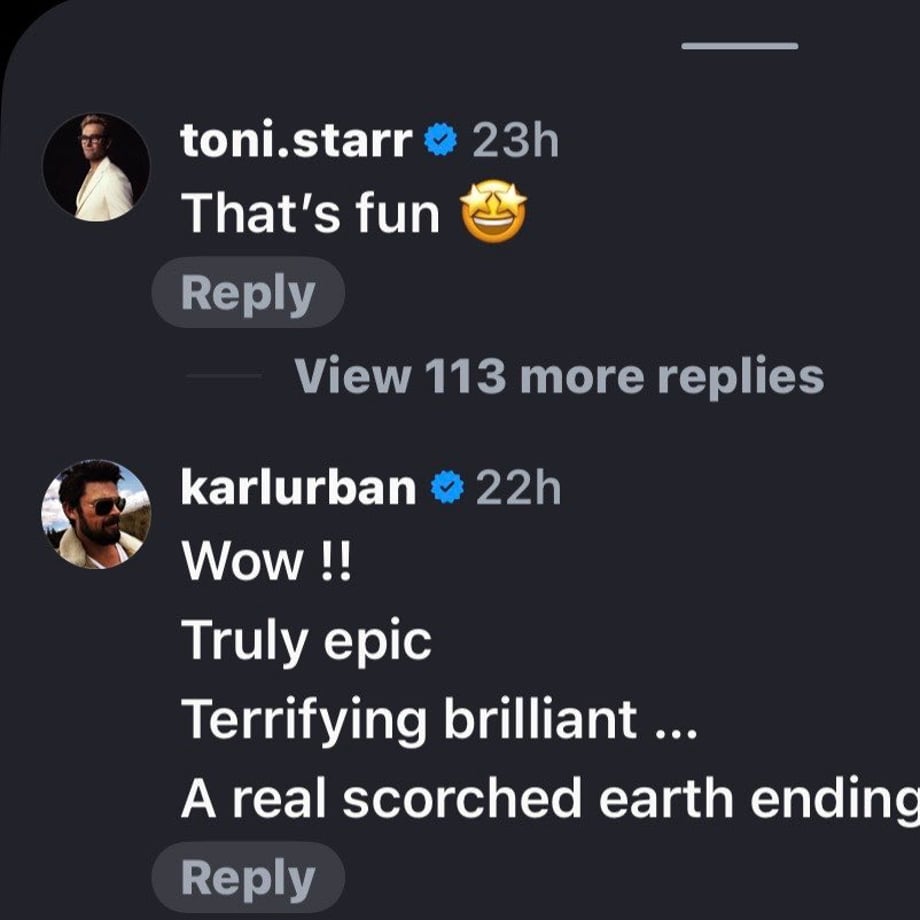This screenshot has height=920, width=920.
Task: Click the "Terrifying brilliant ..." comment line
Action: [439, 720]
